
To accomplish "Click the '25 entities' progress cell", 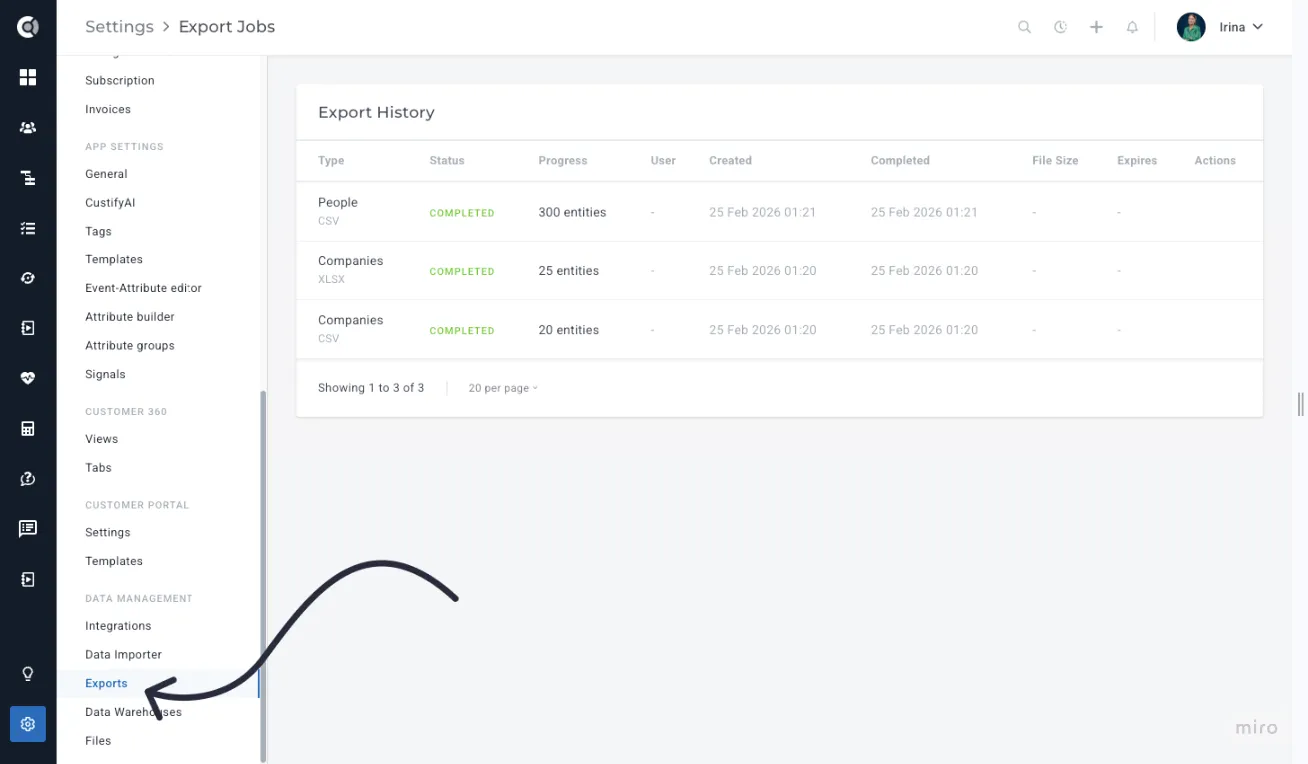I will tap(568, 271).
